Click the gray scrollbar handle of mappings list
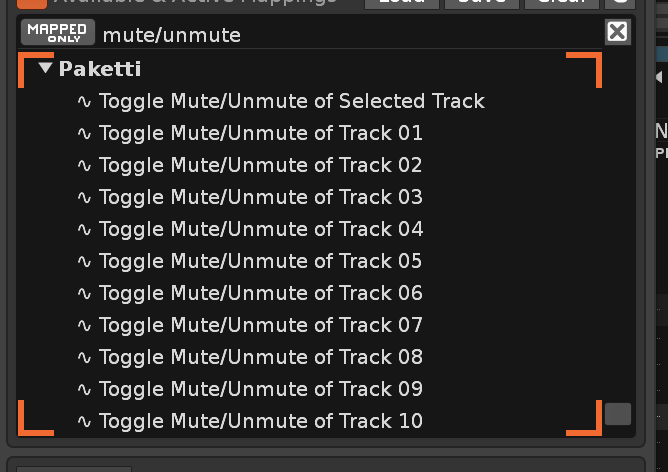 pos(618,414)
